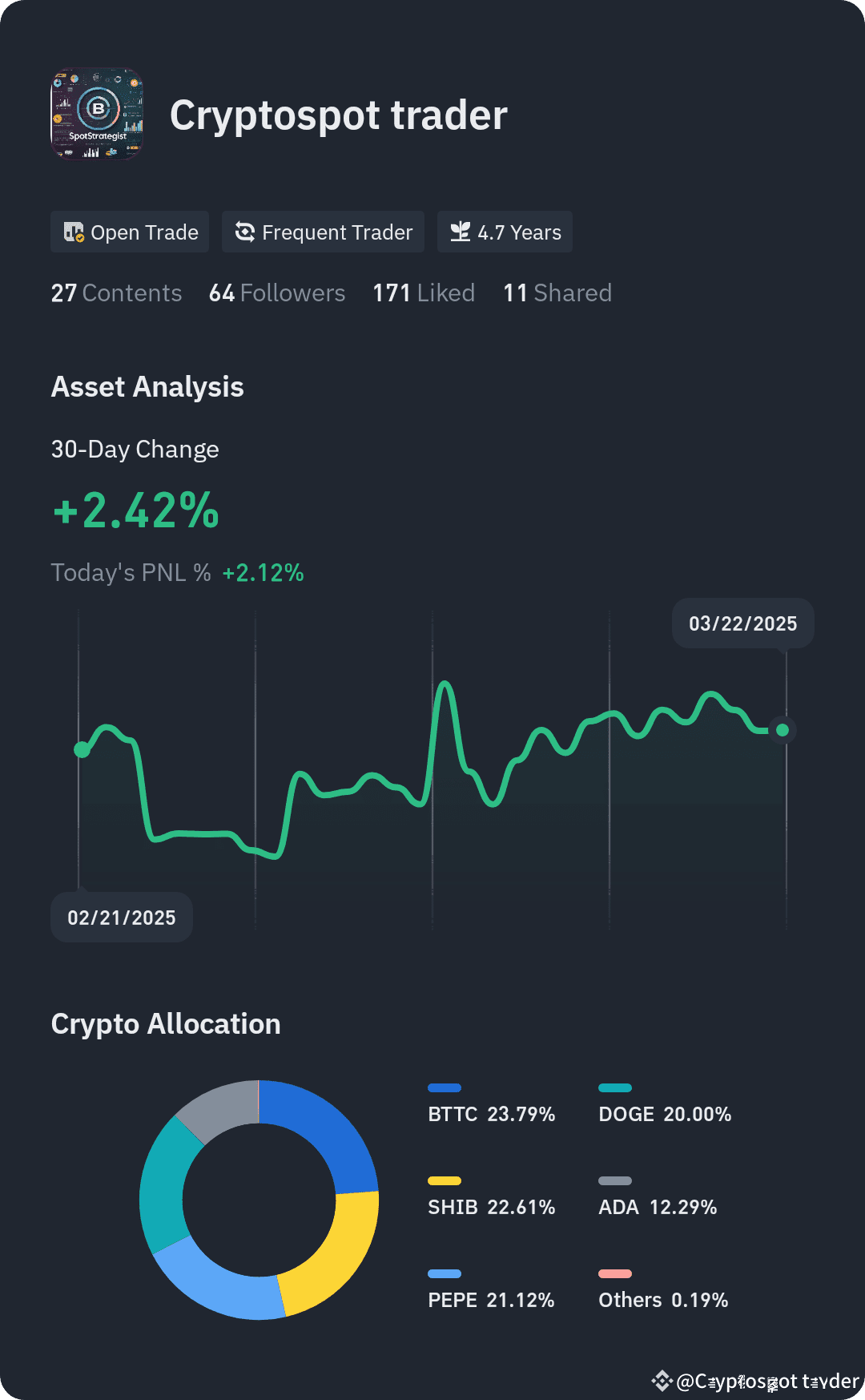Click the DOGE teal legend marker

(614, 1087)
